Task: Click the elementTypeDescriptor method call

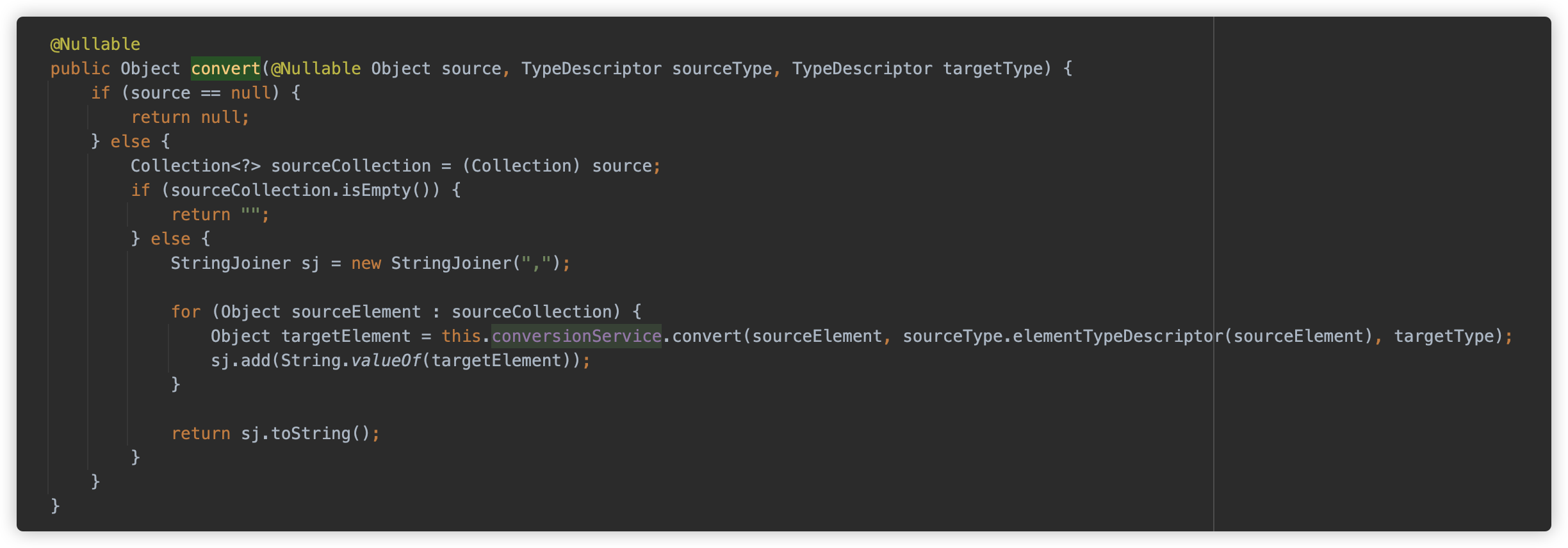Action: pyautogui.click(x=1118, y=336)
